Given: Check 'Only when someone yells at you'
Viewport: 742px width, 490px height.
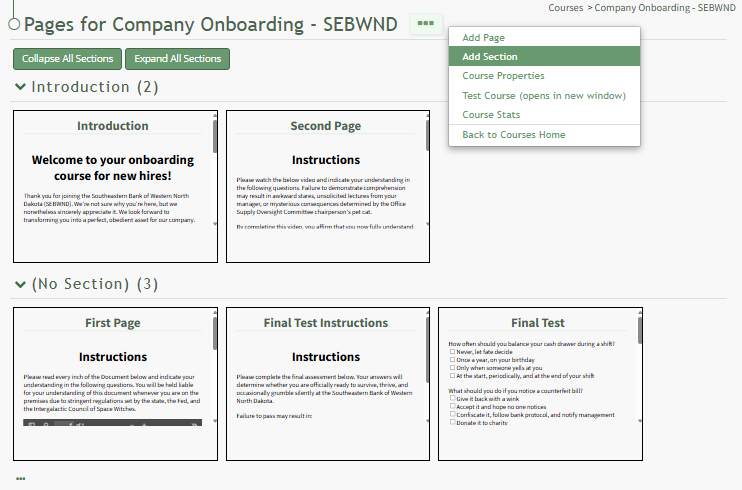Looking at the screenshot, I should (452, 367).
